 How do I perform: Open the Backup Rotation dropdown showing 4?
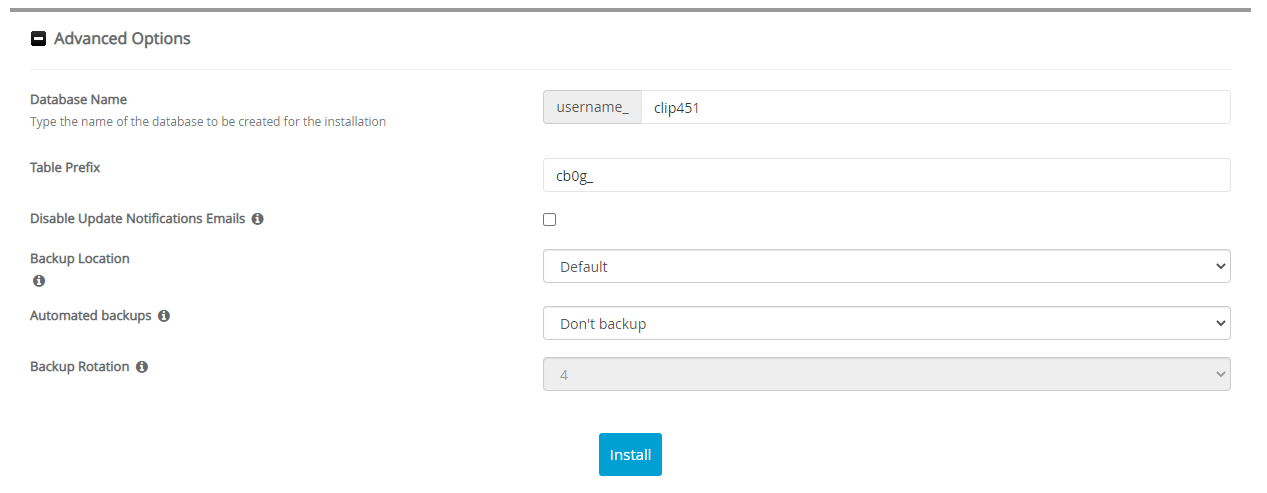(x=886, y=374)
